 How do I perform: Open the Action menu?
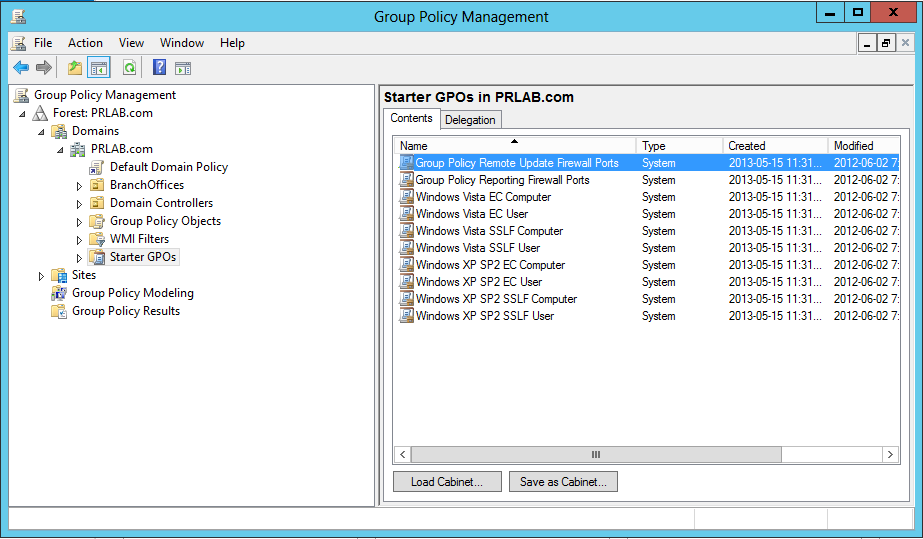point(85,43)
